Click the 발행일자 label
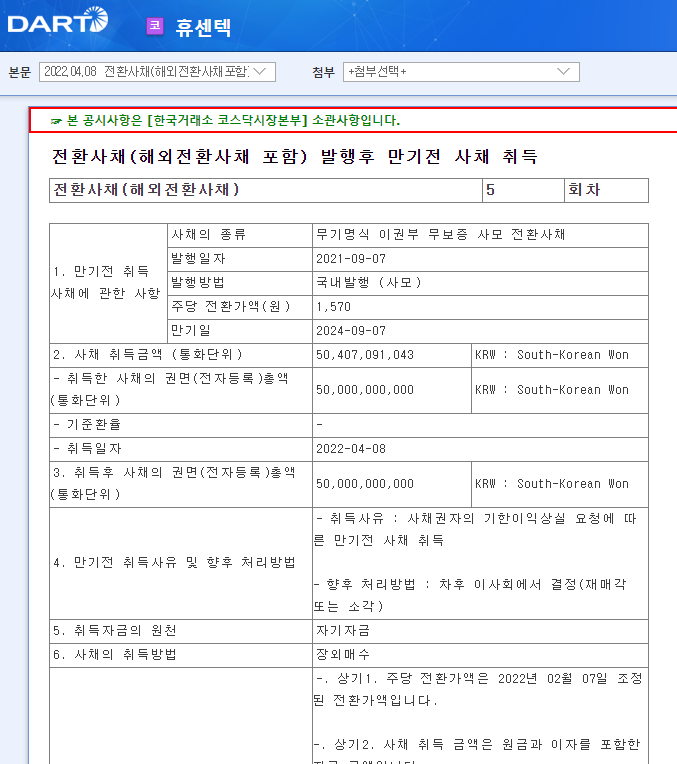 pyautogui.click(x=198, y=259)
